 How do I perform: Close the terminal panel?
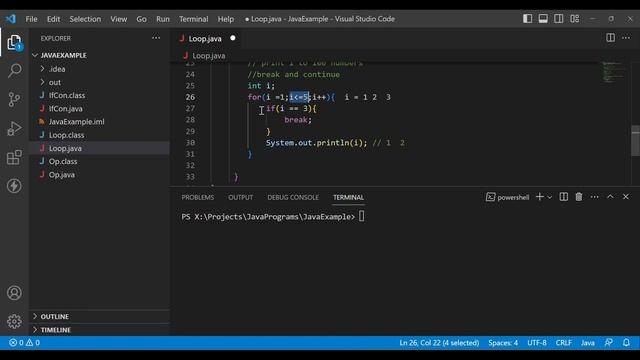tap(626, 197)
